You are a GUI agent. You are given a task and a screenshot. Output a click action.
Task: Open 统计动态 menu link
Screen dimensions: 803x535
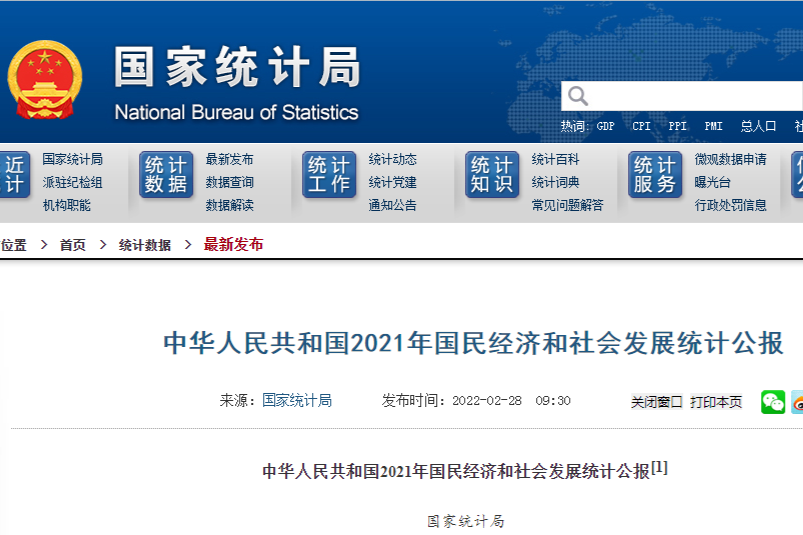pyautogui.click(x=392, y=159)
